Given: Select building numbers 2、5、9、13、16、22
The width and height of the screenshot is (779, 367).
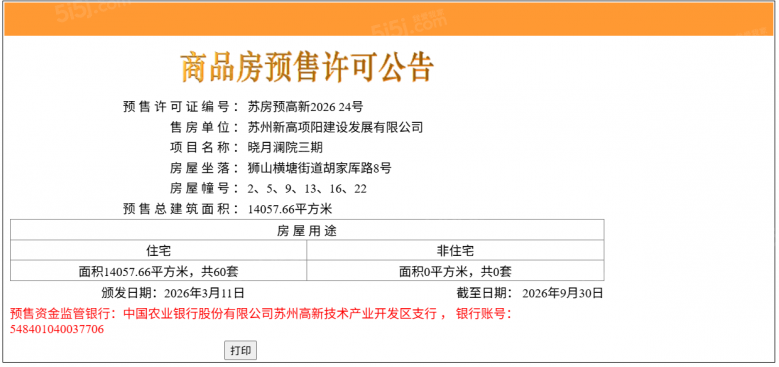Looking at the screenshot, I should (x=307, y=189).
